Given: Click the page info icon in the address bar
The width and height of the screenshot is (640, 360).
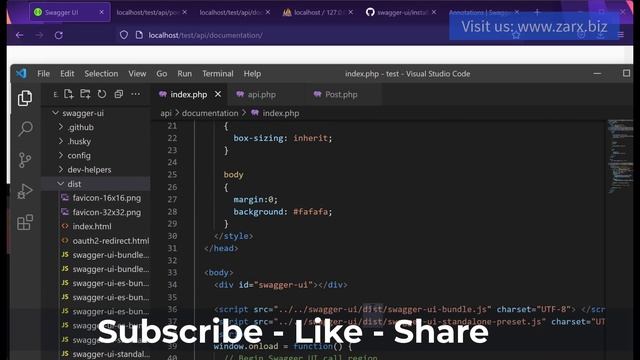Looking at the screenshot, I should click(x=139, y=35).
